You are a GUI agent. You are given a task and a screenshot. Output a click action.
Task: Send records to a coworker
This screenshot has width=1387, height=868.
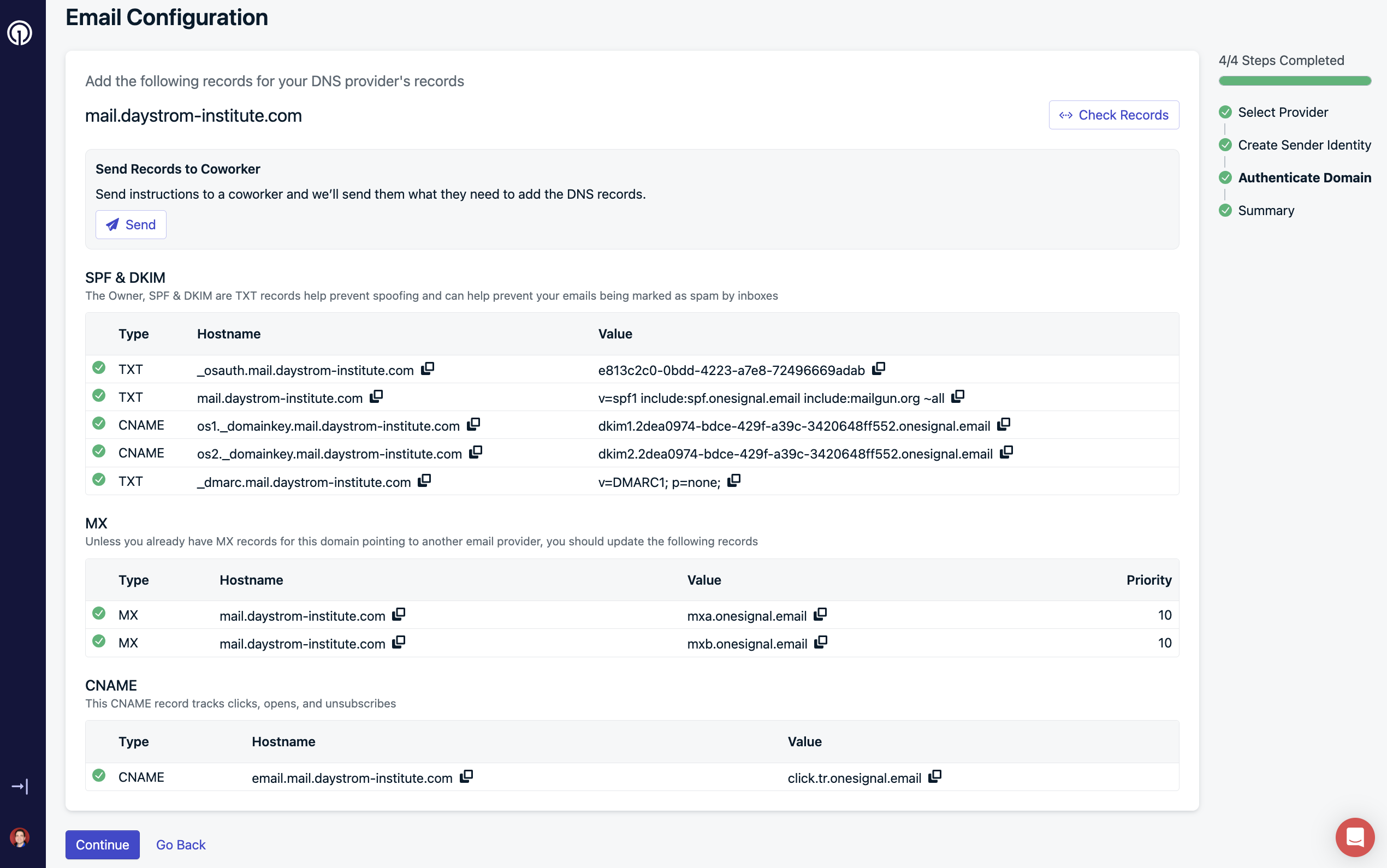click(x=131, y=224)
